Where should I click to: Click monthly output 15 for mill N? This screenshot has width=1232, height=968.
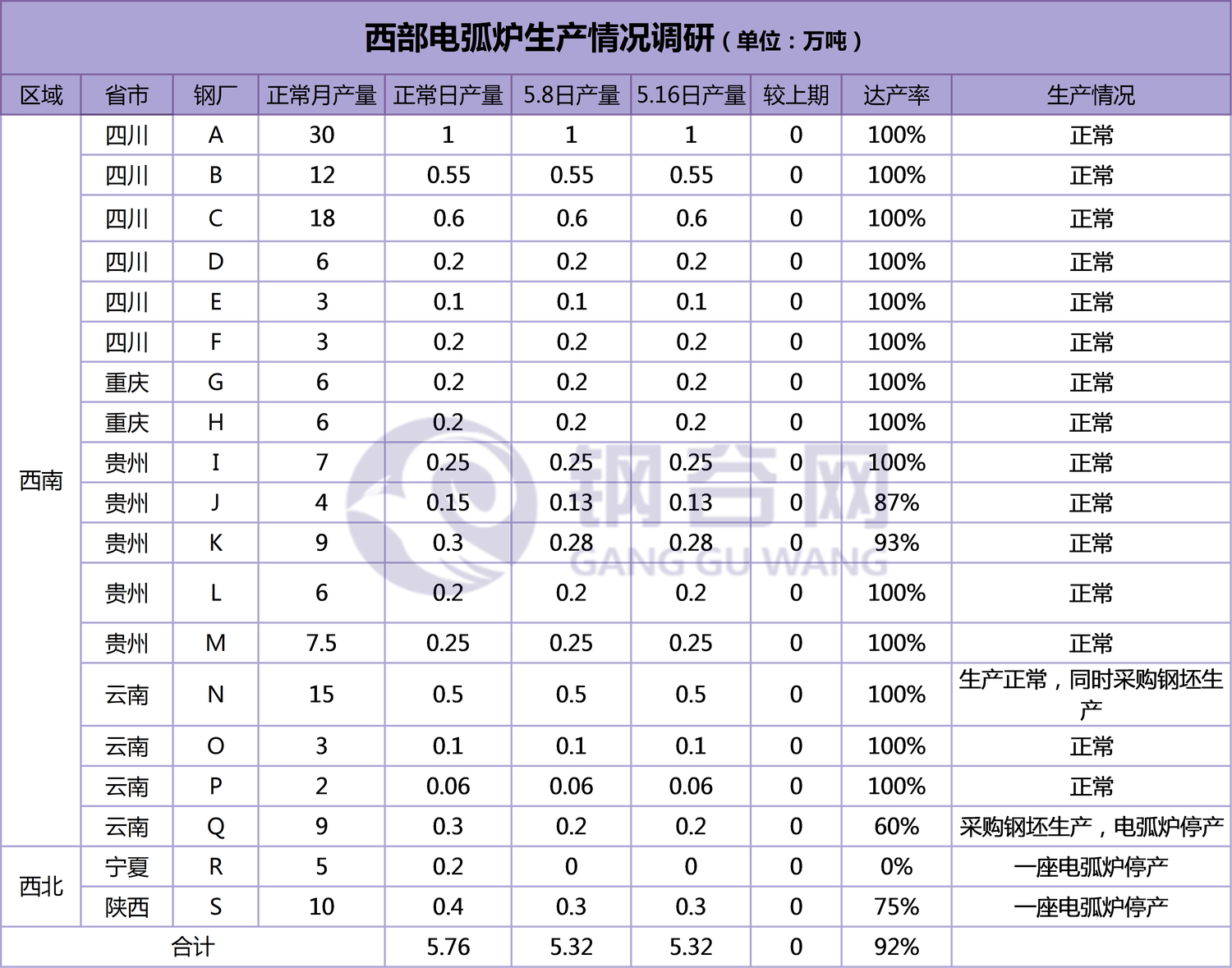321,695
